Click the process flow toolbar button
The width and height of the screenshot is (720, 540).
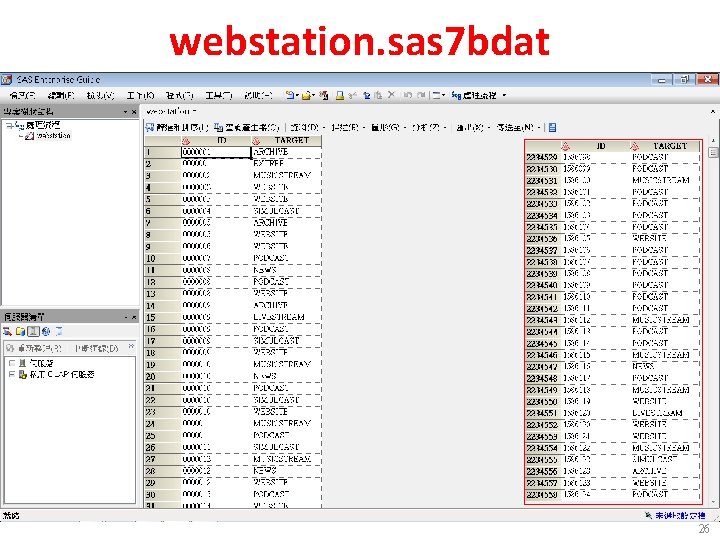[x=474, y=95]
